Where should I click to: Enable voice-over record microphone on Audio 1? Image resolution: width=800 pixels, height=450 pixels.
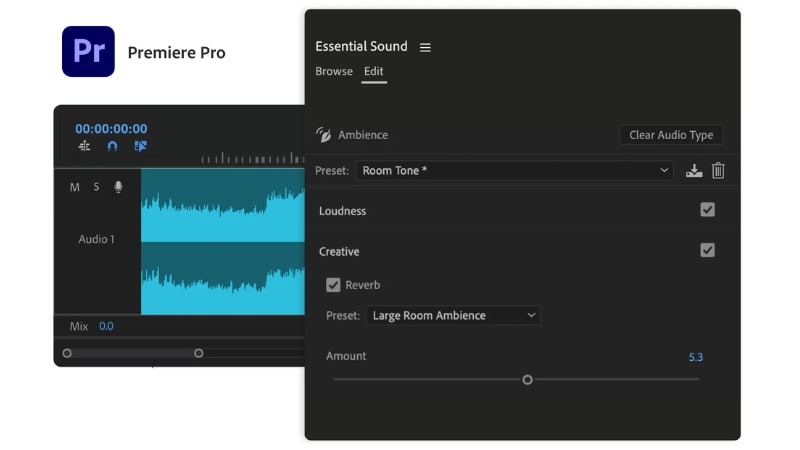118,187
